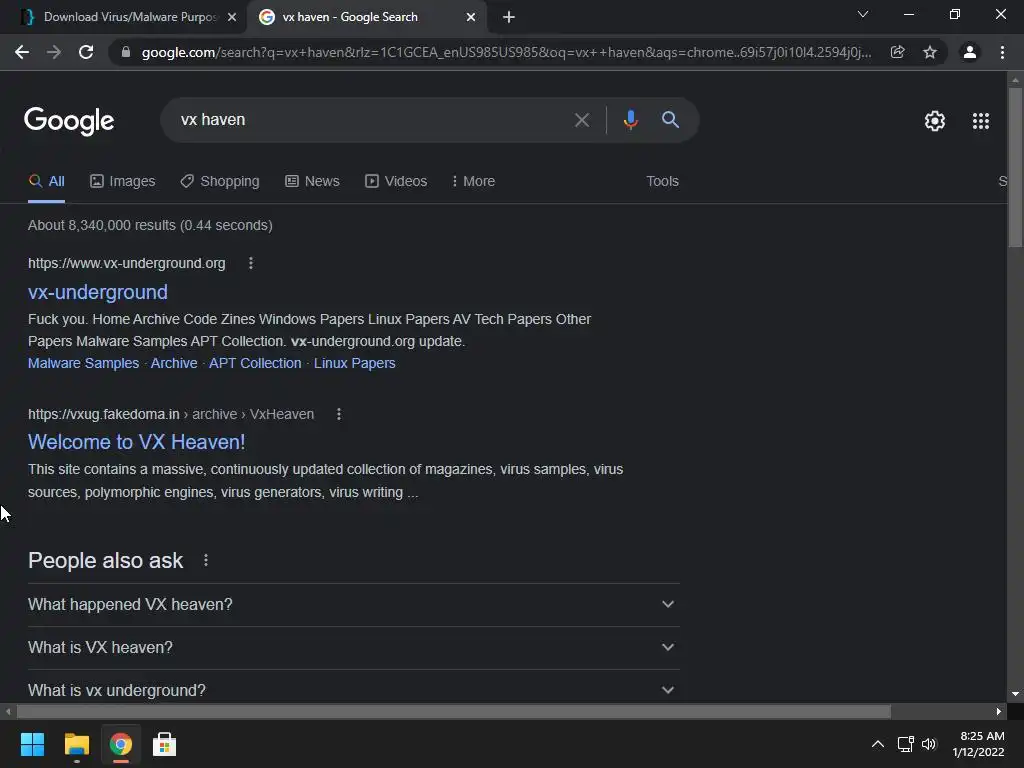Open a new browser tab with plus icon
Screen dimensions: 1024x768
[x=509, y=18]
